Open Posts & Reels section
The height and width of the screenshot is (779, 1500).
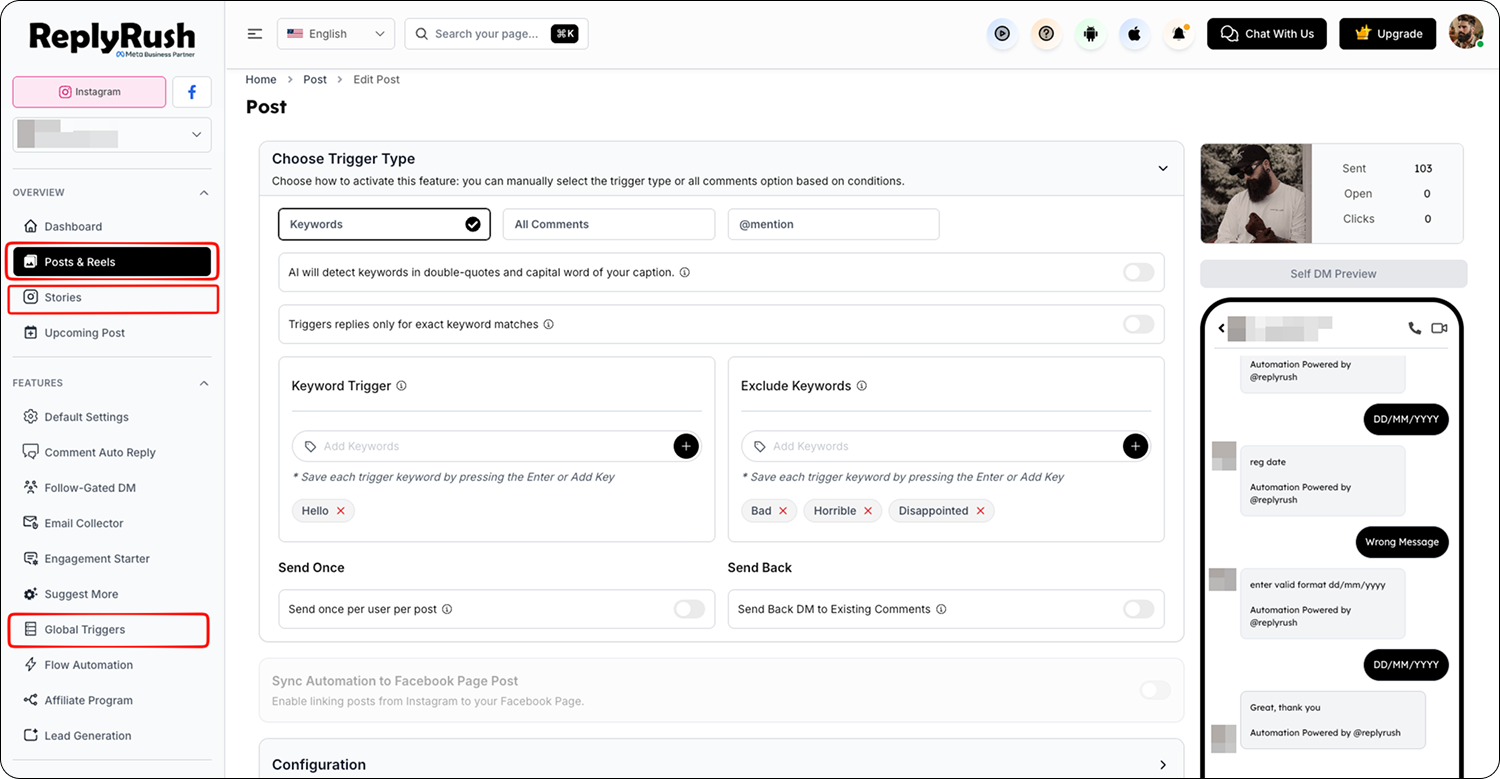[112, 262]
